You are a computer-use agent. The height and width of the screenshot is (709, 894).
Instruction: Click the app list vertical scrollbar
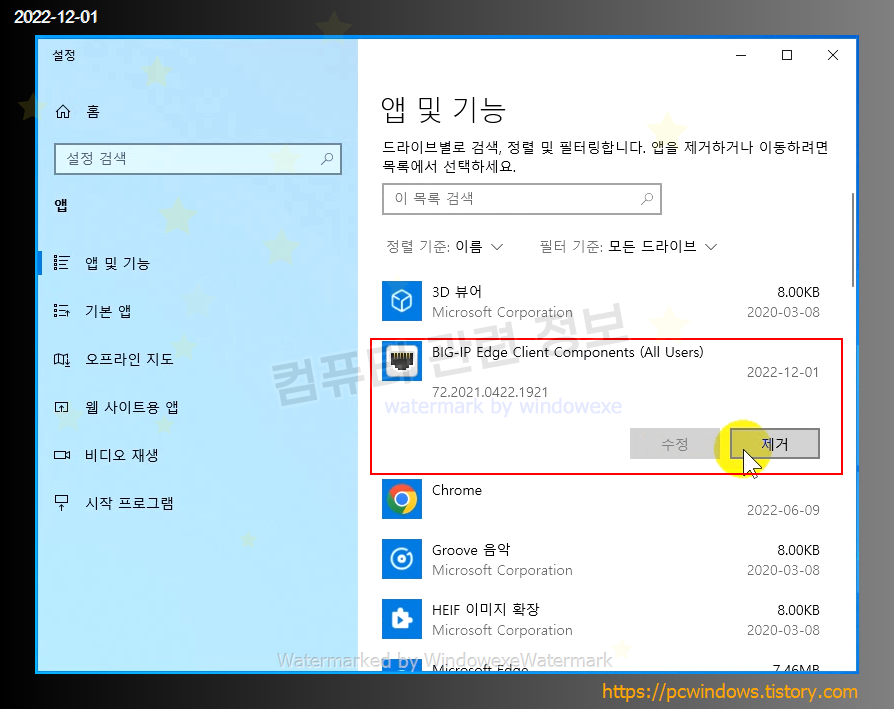(x=852, y=239)
